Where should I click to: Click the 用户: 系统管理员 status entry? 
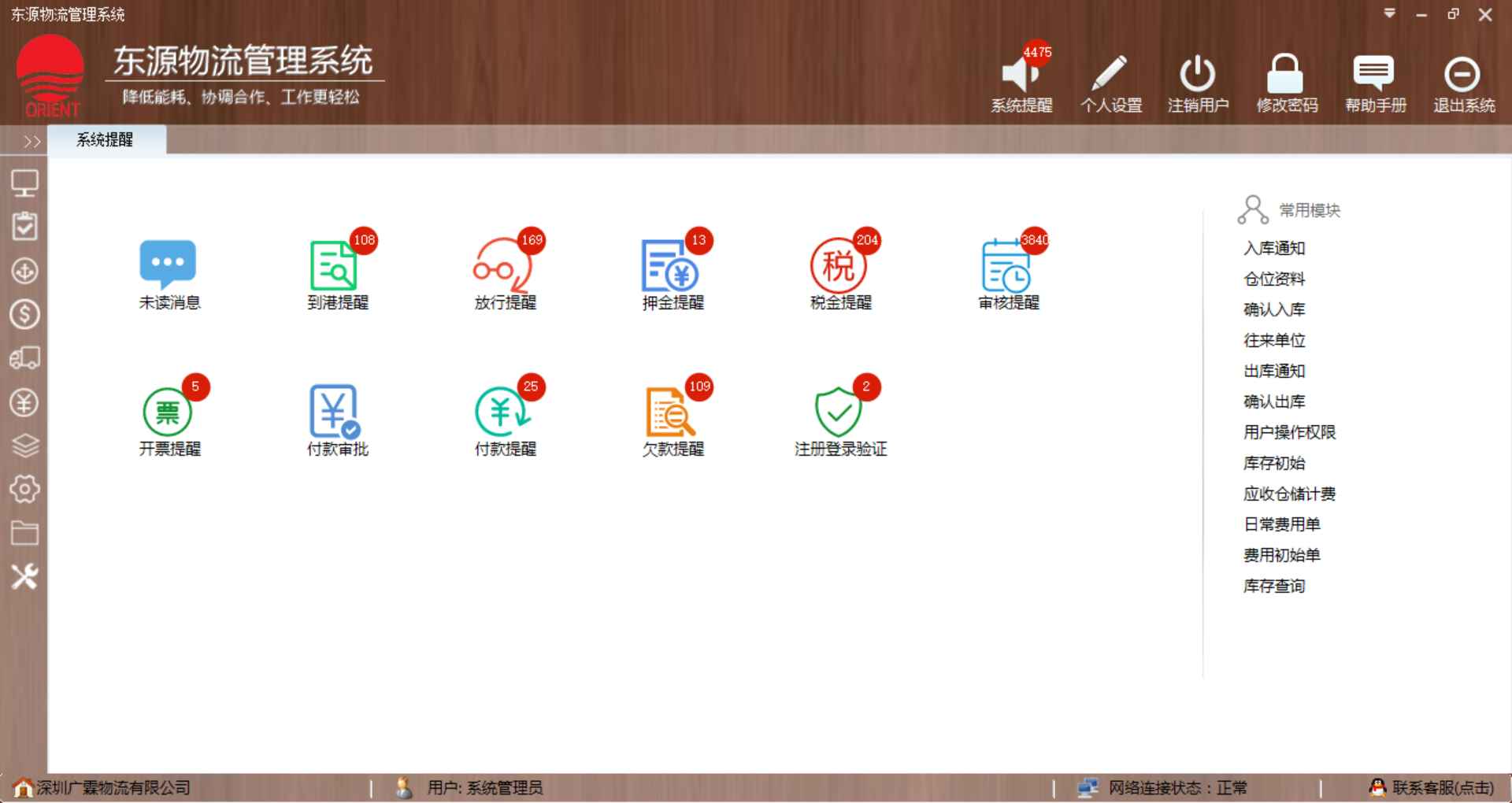coord(485,788)
